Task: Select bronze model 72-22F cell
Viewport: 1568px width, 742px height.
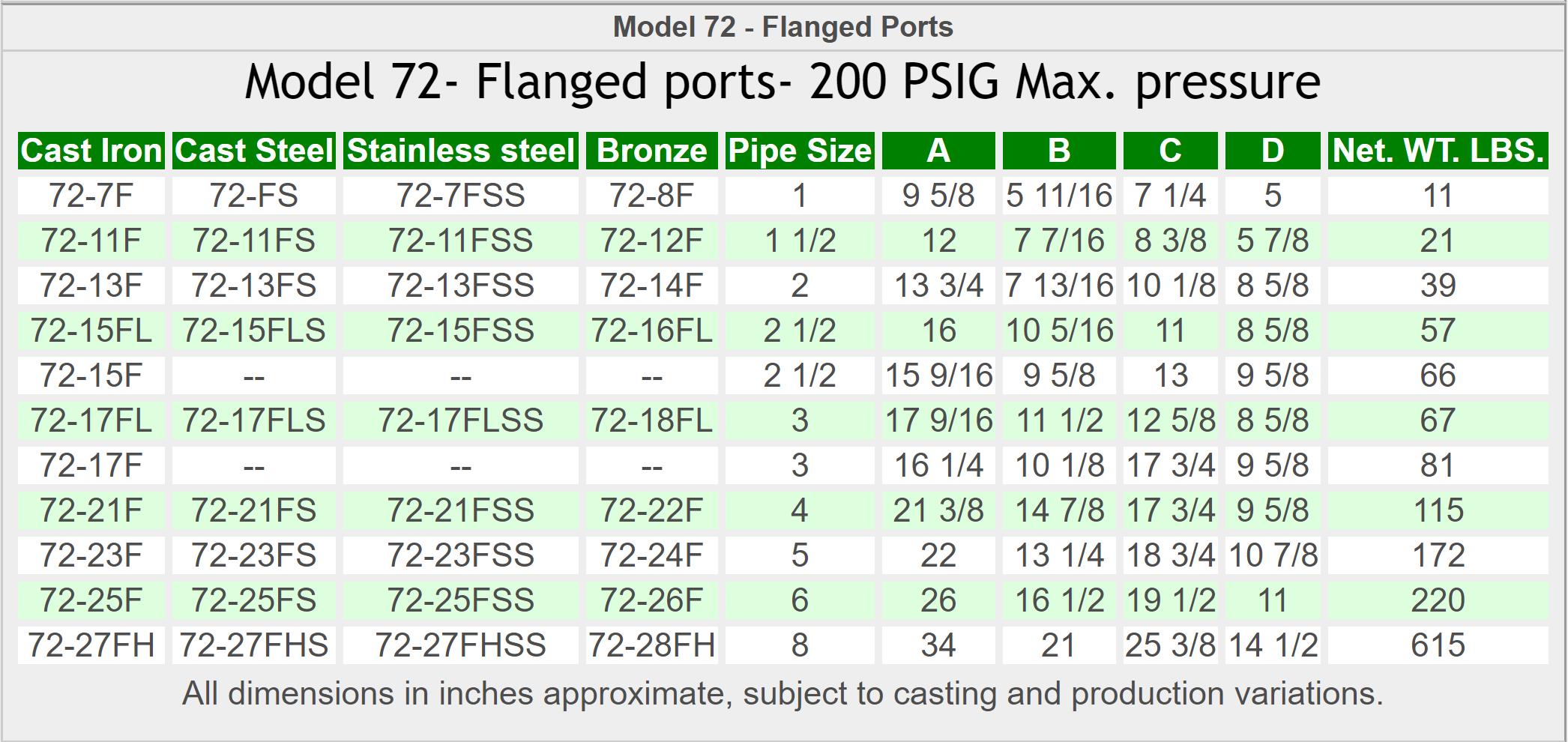Action: [651, 510]
